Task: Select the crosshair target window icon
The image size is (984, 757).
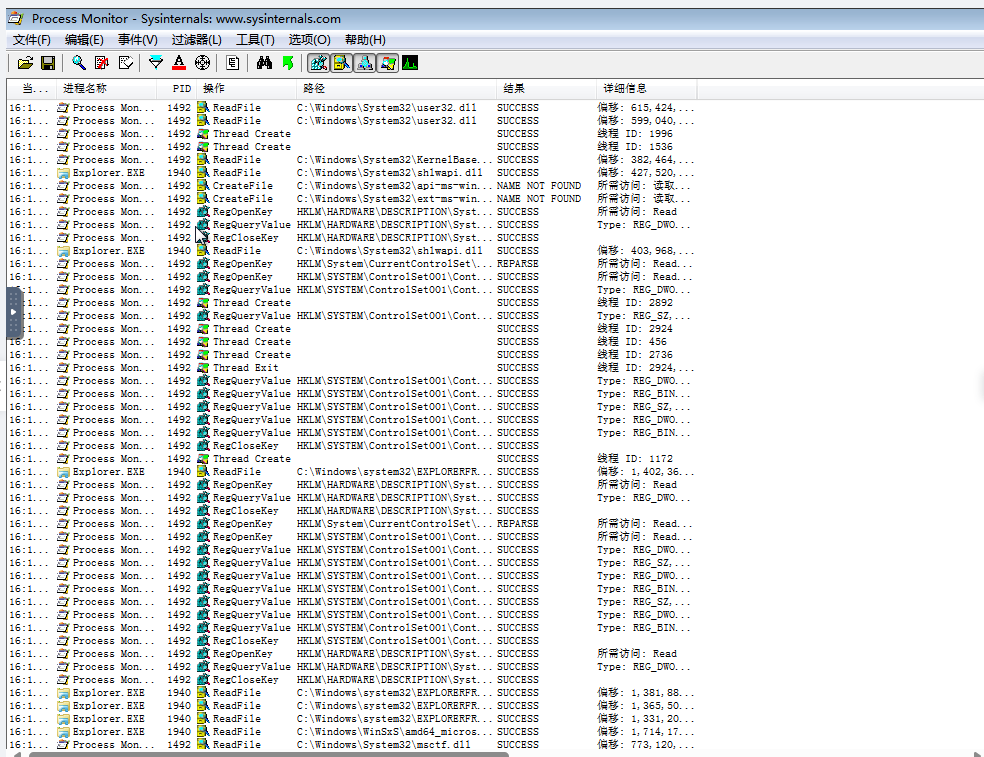Action: pyautogui.click(x=202, y=63)
